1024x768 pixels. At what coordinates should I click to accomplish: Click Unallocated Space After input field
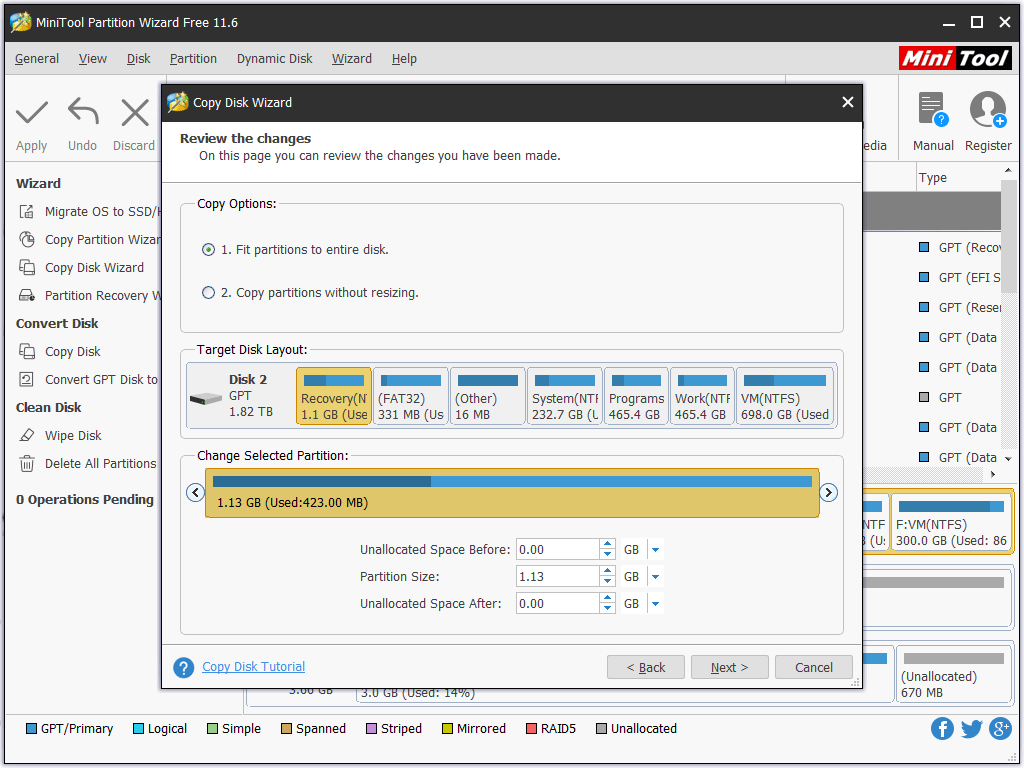tap(557, 604)
